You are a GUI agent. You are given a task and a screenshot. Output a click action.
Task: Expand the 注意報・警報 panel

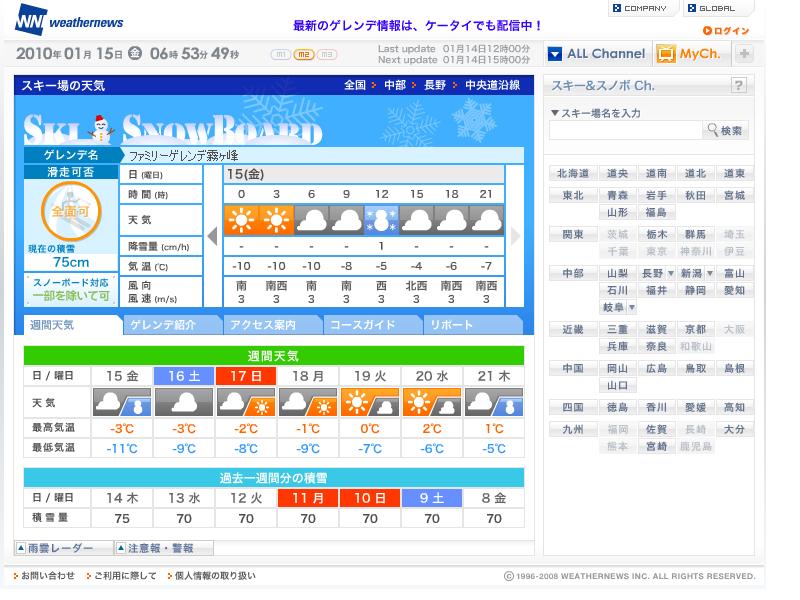(x=164, y=548)
